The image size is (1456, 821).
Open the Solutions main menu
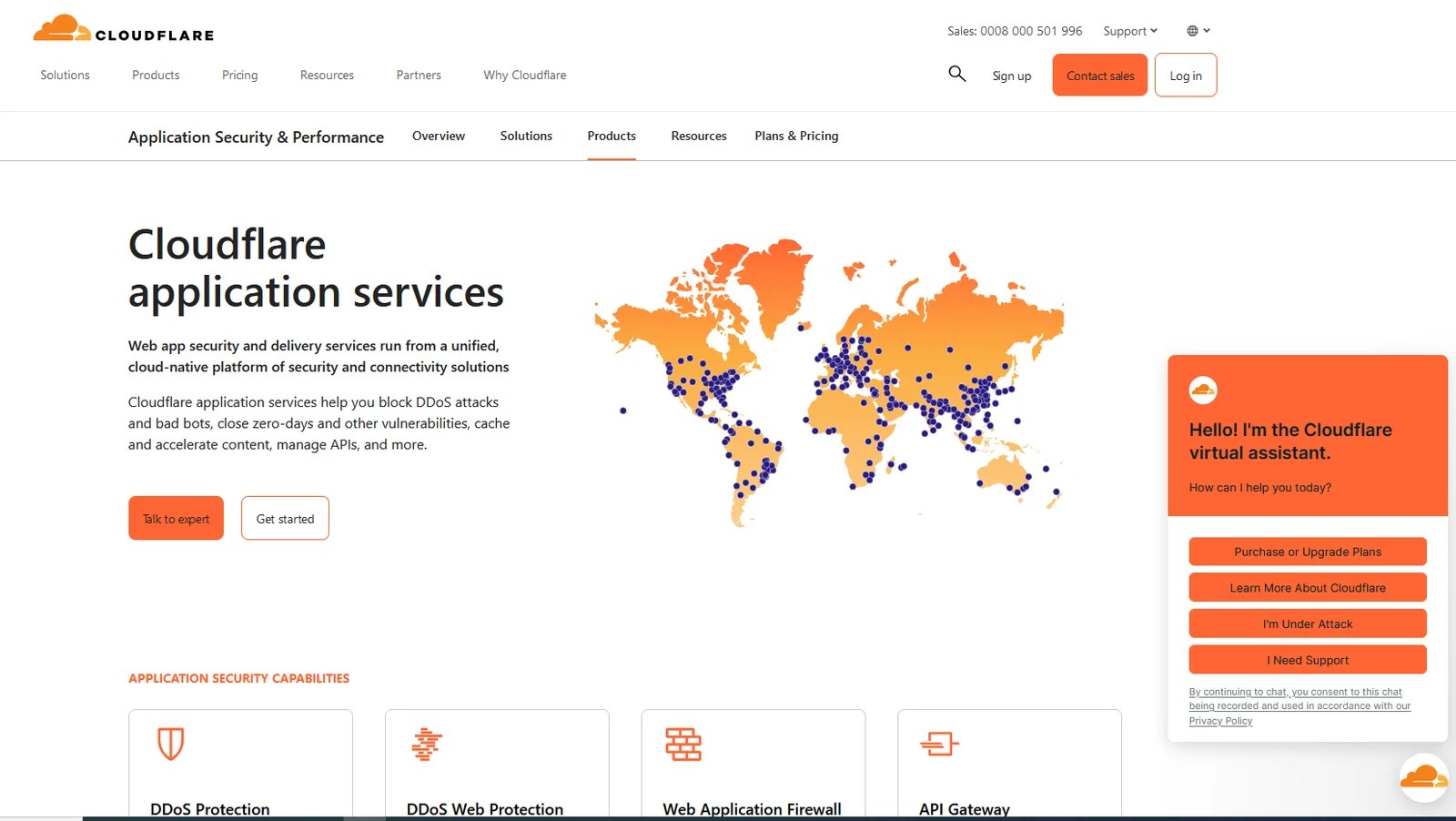click(x=65, y=76)
